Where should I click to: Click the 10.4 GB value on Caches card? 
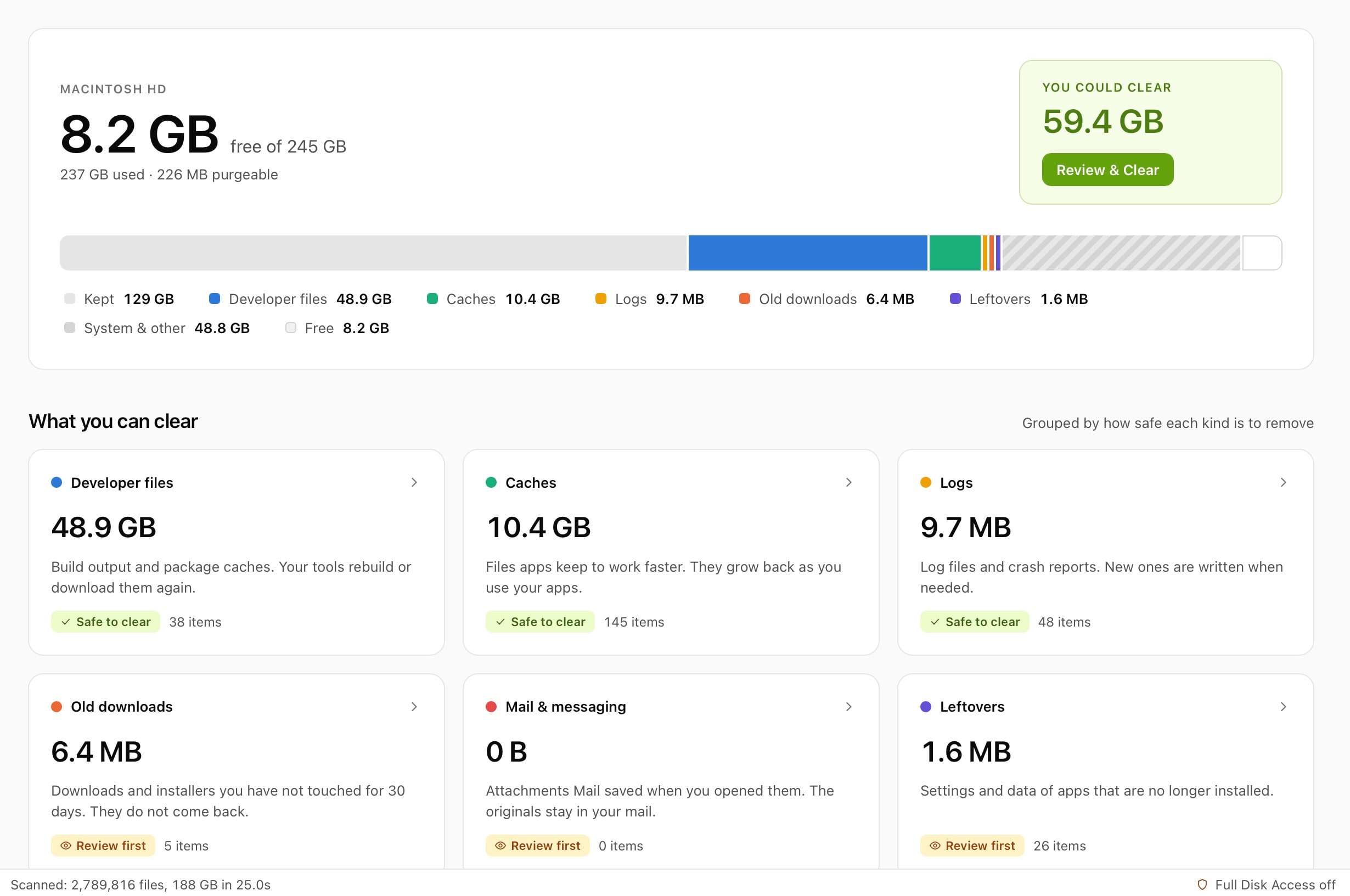(x=538, y=527)
